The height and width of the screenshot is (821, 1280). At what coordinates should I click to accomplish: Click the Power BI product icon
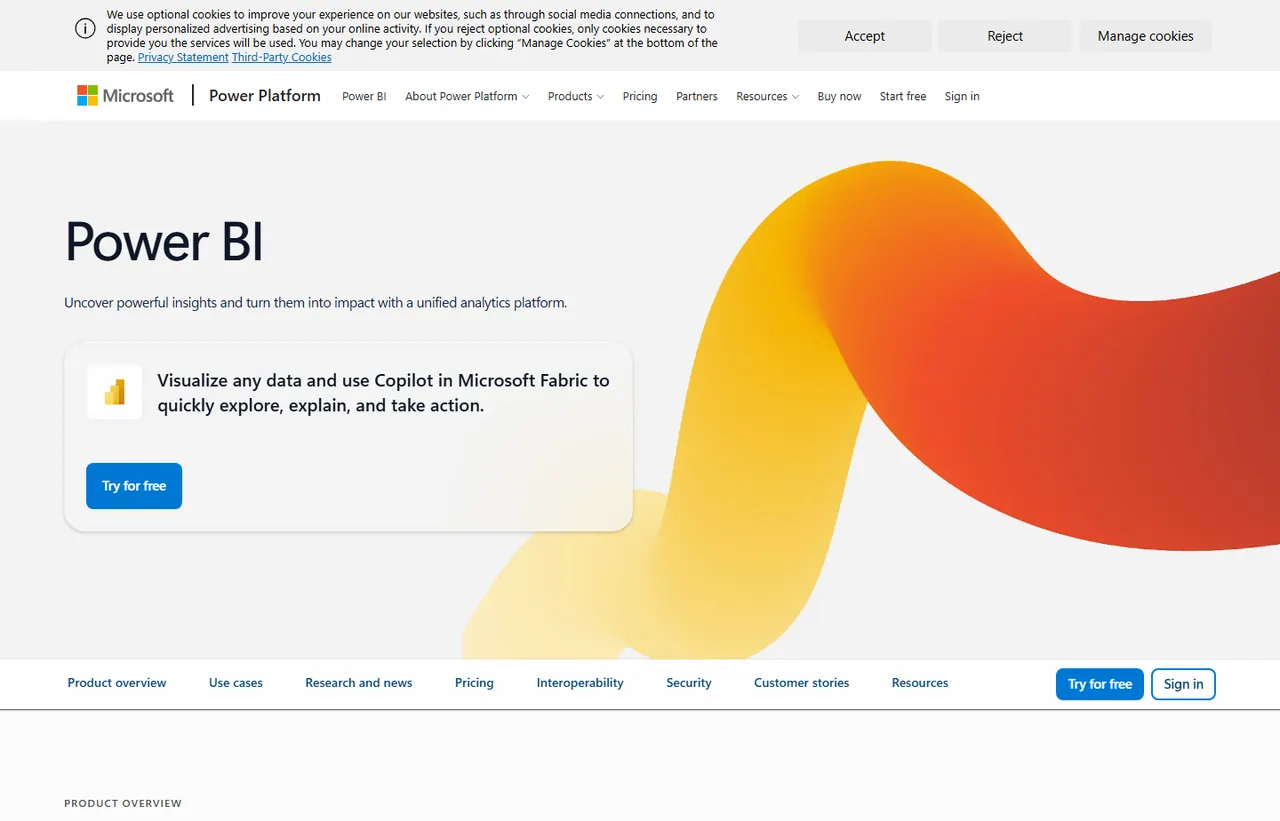pos(115,392)
